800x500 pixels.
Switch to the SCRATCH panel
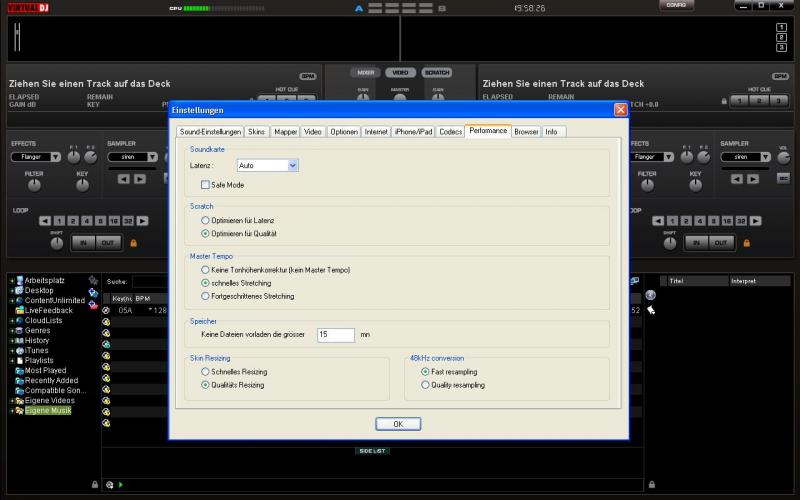point(437,72)
